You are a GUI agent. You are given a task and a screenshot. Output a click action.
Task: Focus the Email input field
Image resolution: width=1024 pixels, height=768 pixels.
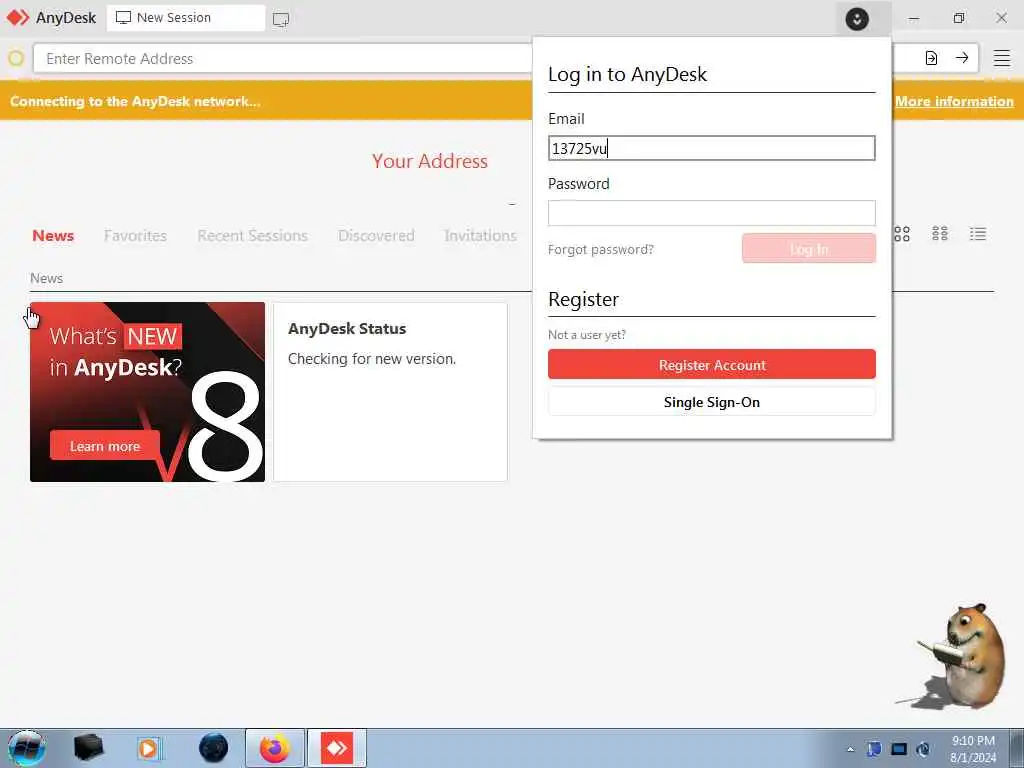click(712, 148)
